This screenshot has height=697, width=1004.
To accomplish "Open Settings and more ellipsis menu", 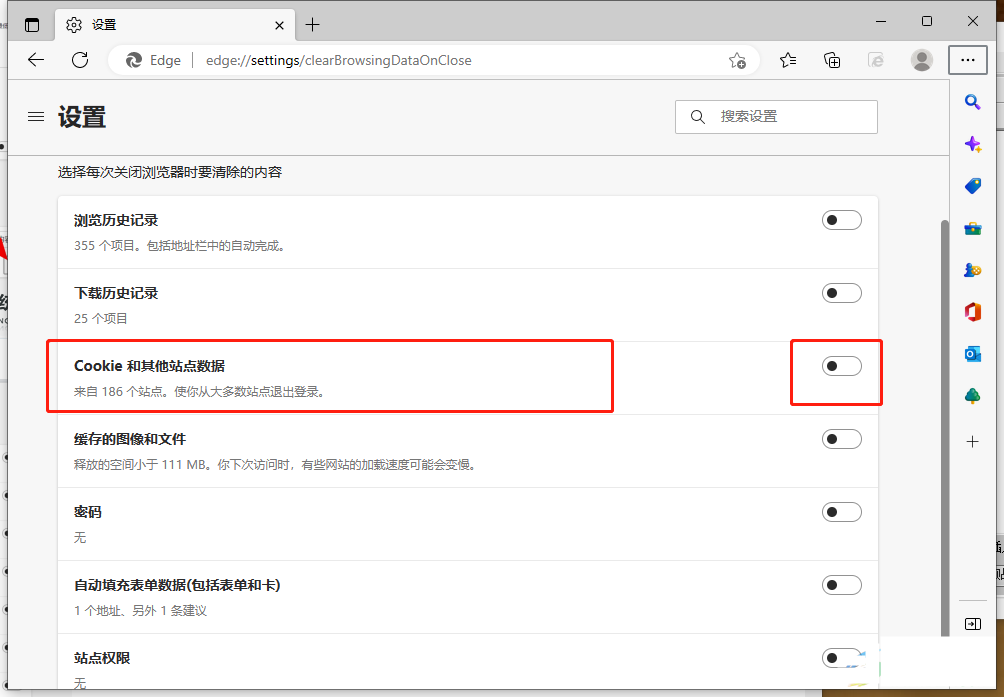I will point(968,60).
